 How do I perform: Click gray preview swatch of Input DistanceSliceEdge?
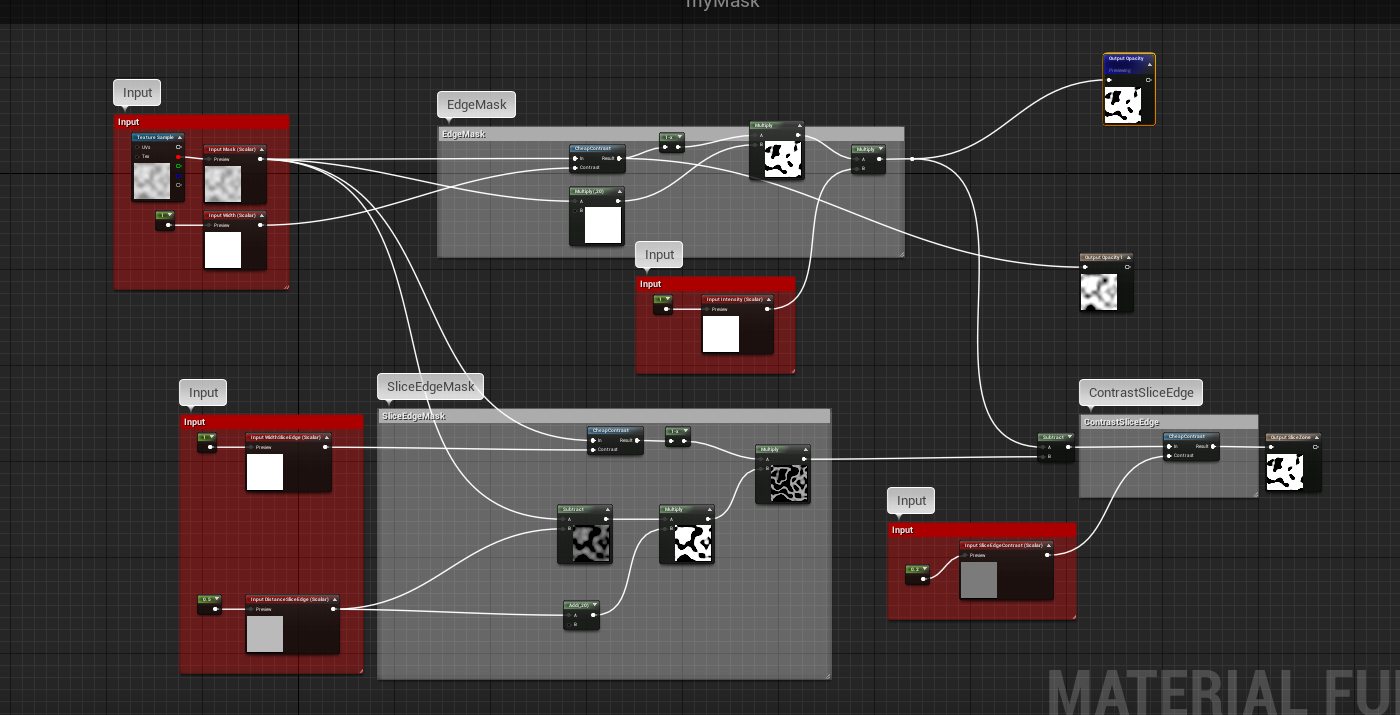[x=265, y=634]
